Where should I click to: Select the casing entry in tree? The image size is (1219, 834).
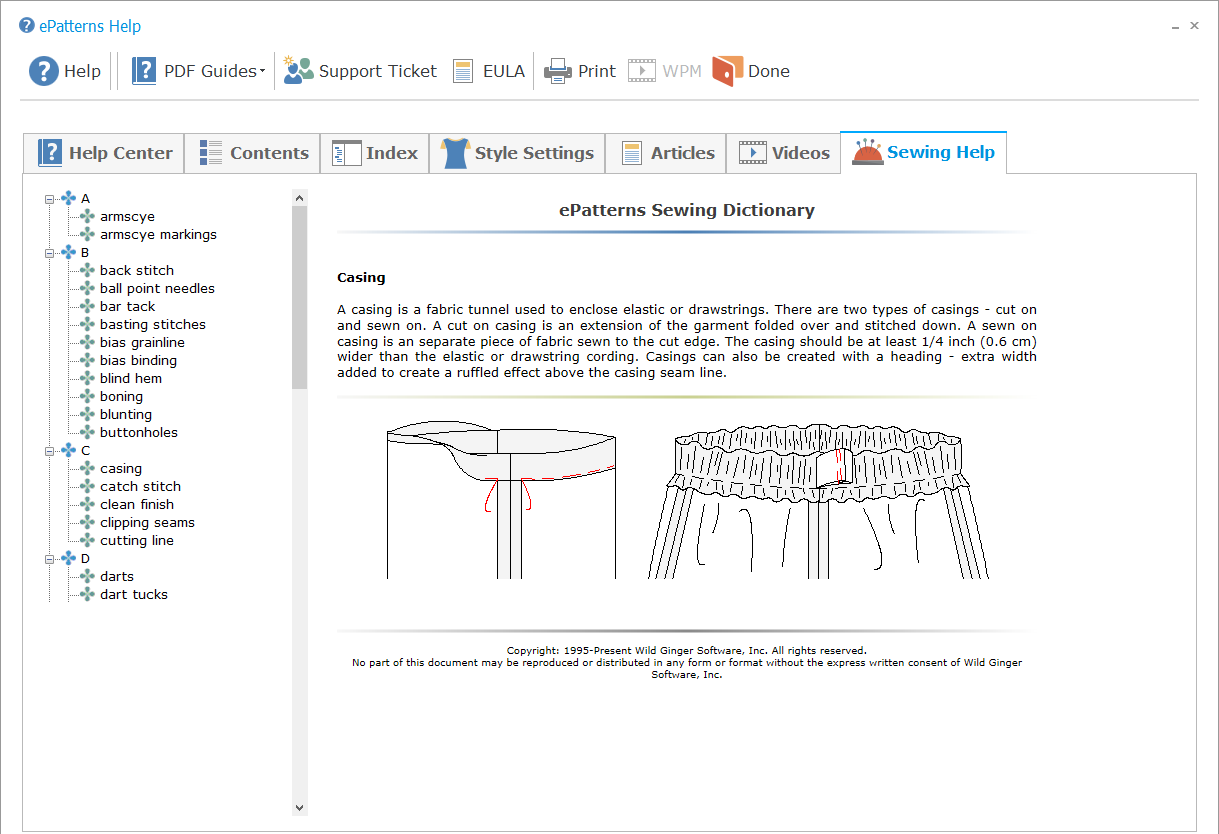(121, 469)
